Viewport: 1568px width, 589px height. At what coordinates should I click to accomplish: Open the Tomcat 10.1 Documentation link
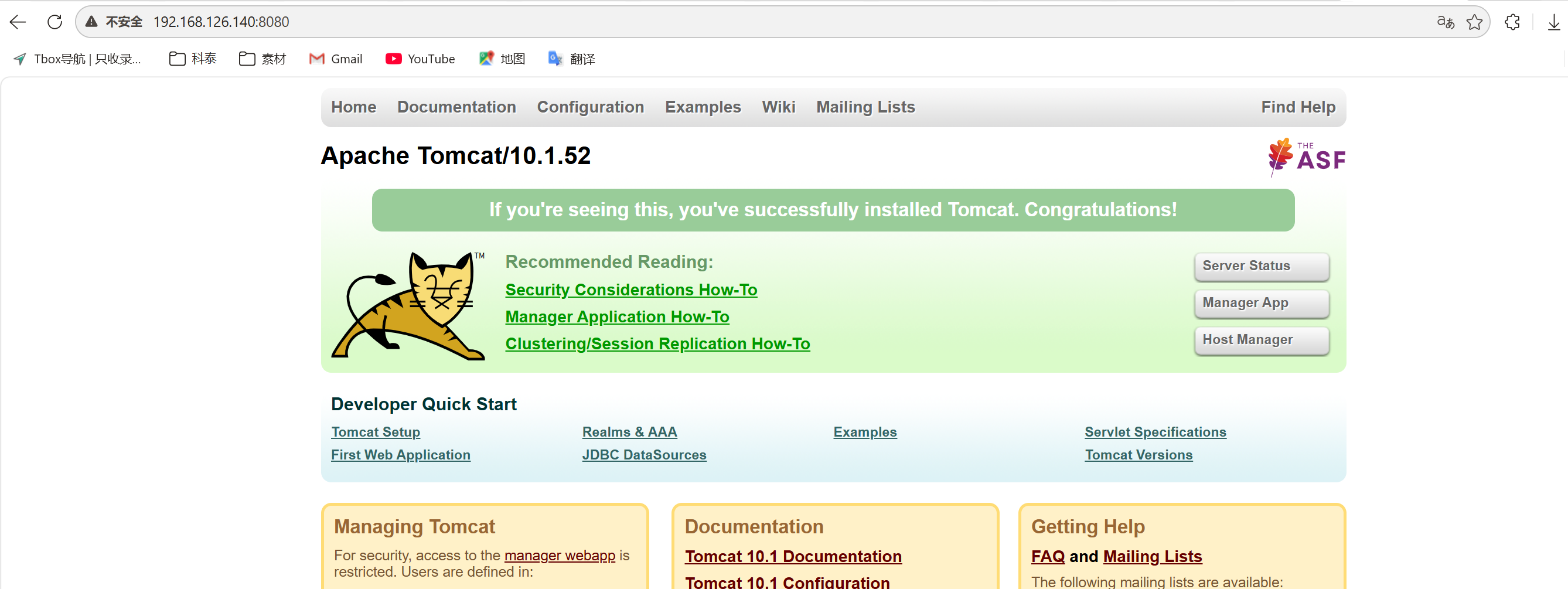point(793,556)
